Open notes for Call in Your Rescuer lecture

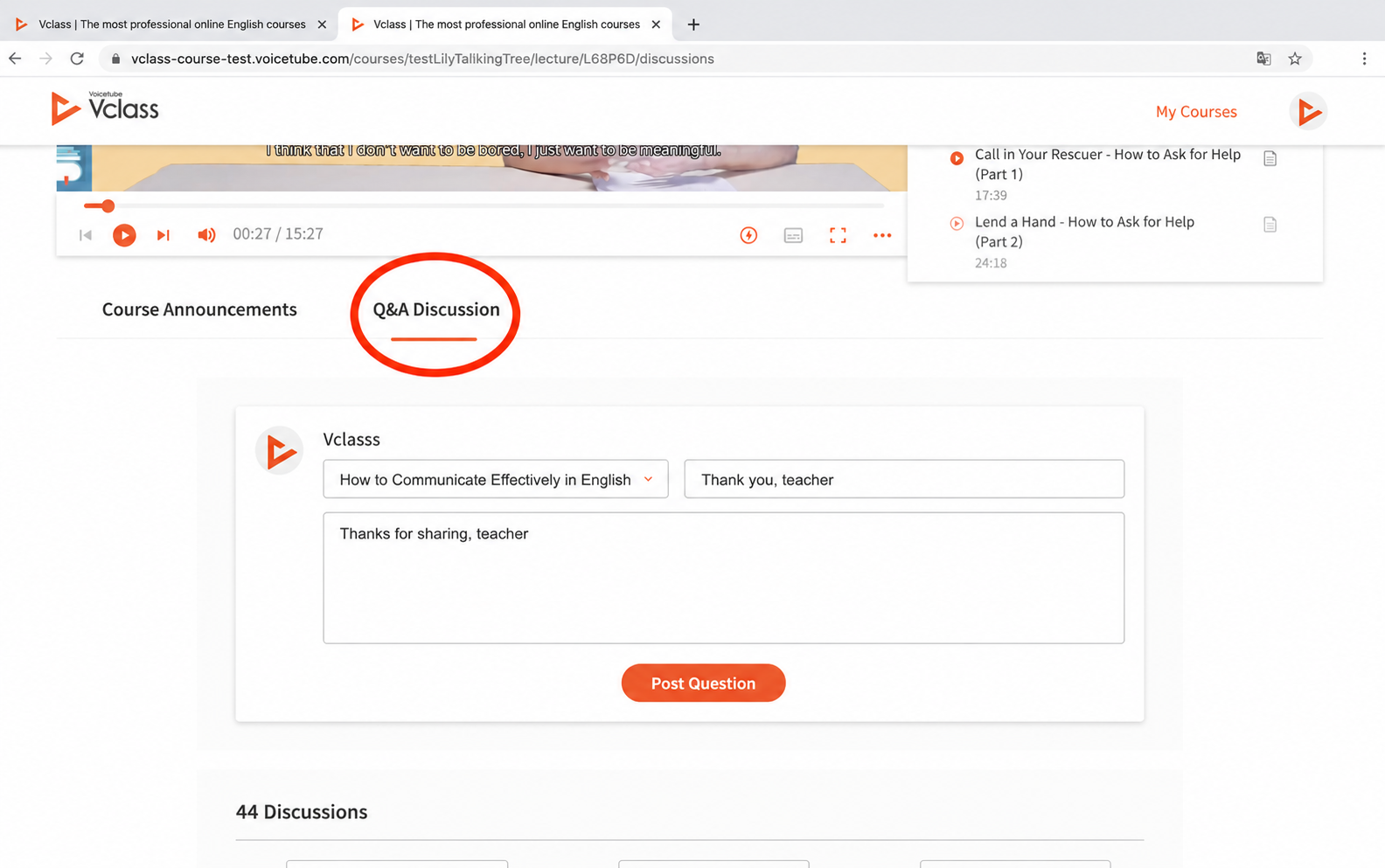pyautogui.click(x=1270, y=158)
